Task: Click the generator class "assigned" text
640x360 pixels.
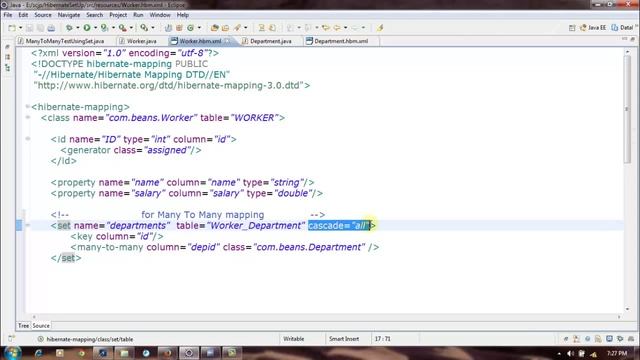Action: [x=167, y=150]
